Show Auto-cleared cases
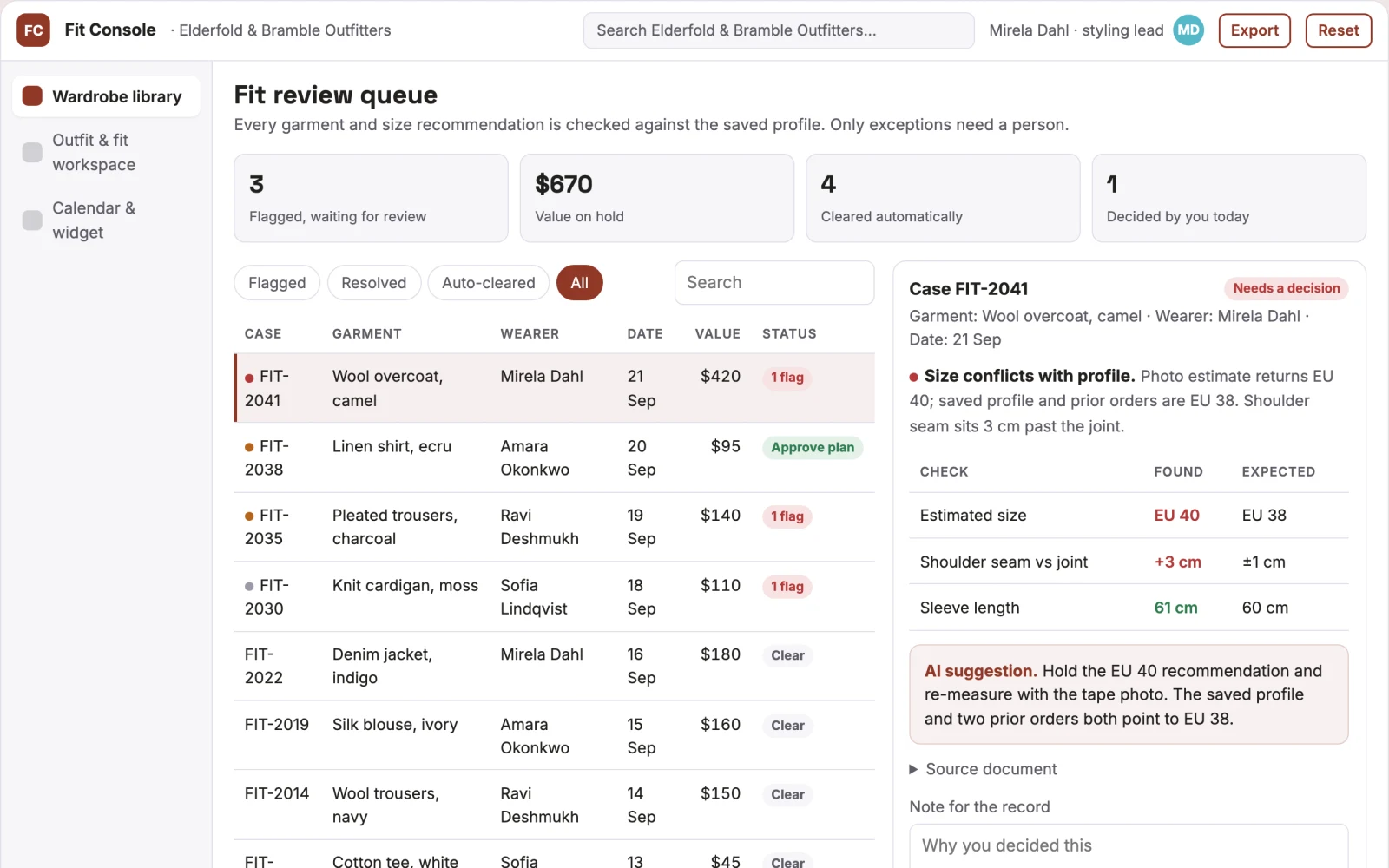 pos(488,283)
